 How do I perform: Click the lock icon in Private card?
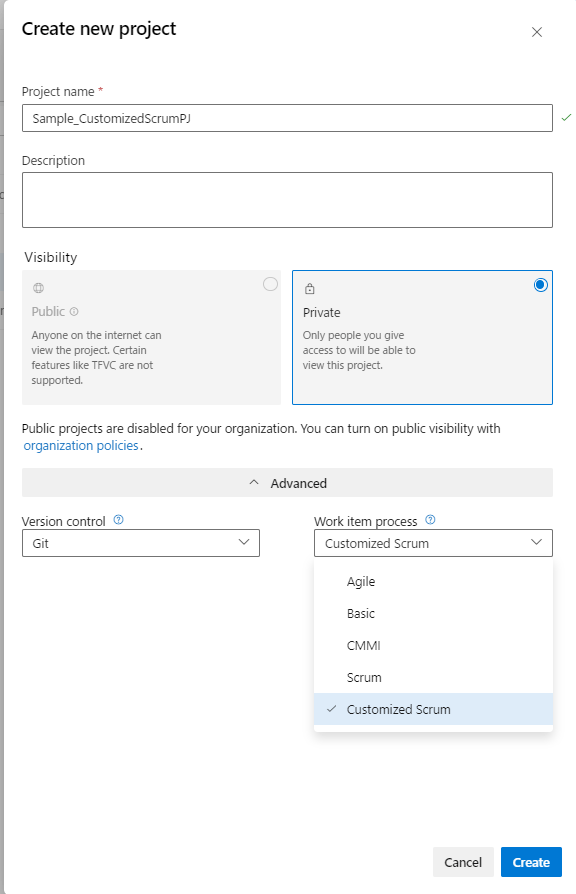point(310,288)
